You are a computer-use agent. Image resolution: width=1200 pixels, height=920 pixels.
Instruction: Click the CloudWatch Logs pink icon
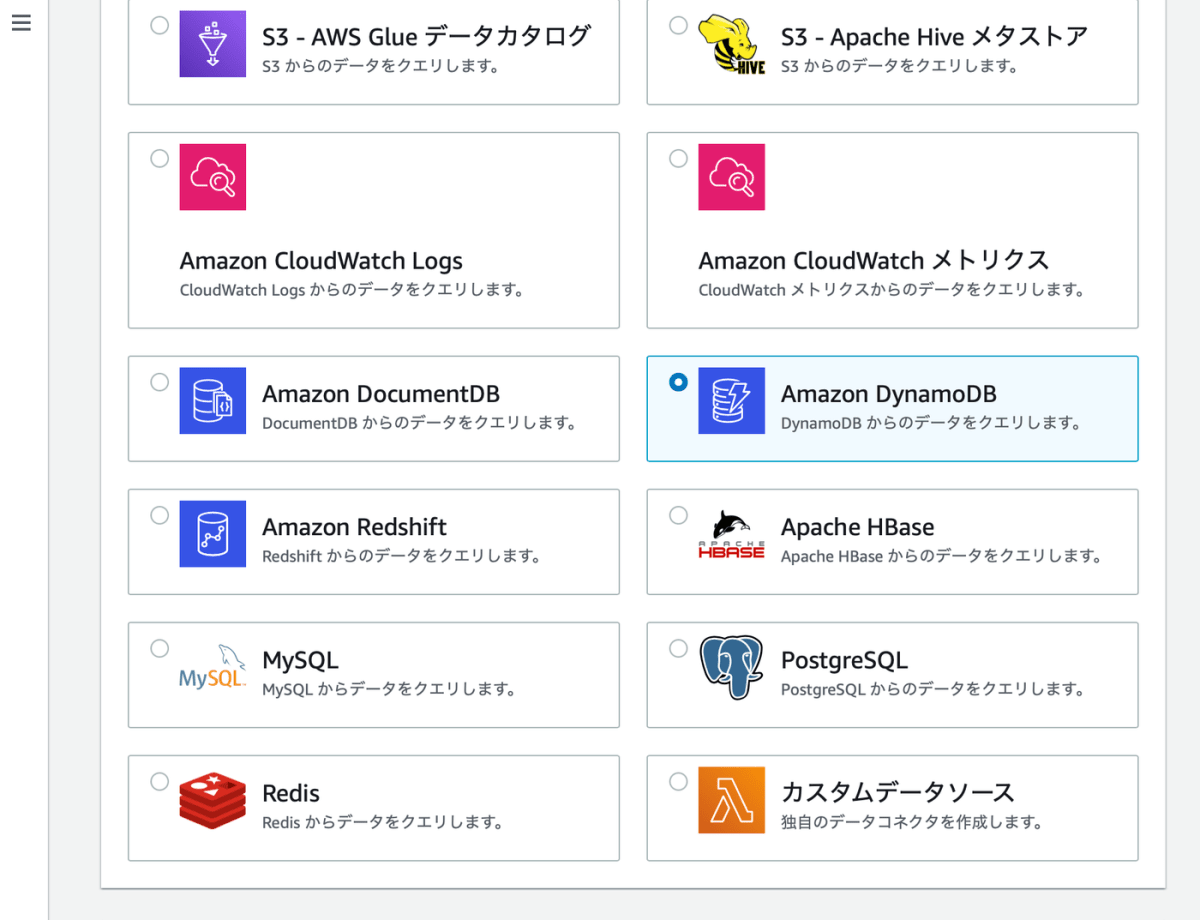click(213, 177)
